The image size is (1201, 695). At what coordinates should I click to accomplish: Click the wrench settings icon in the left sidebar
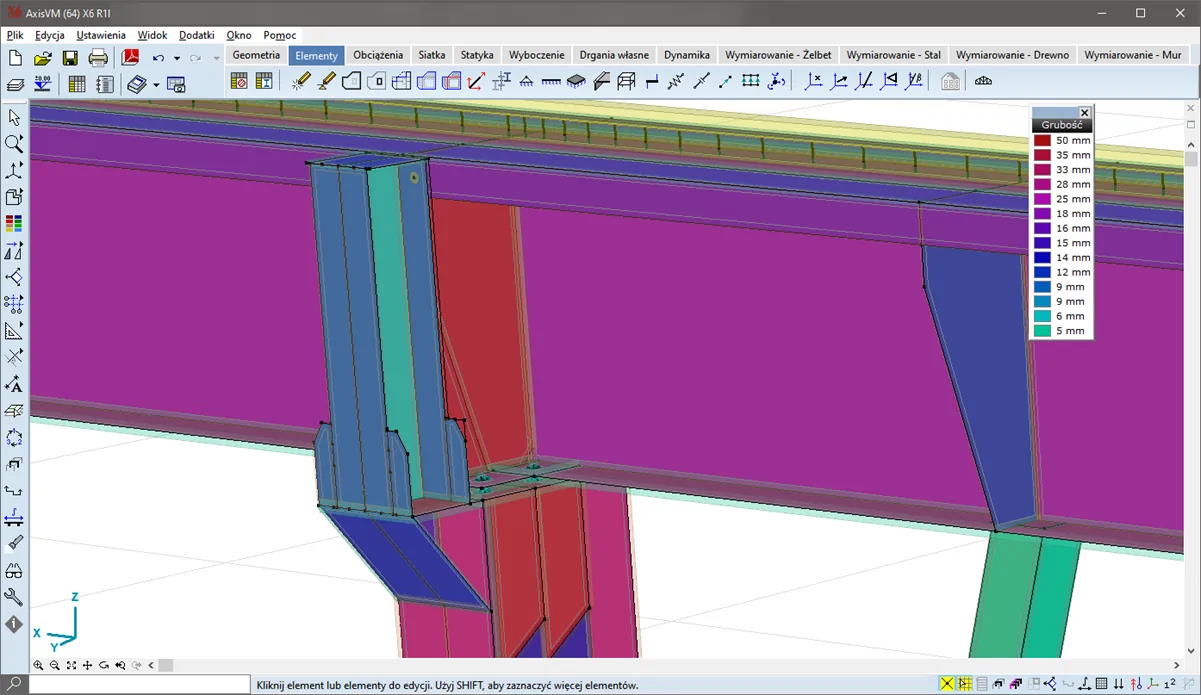14,597
